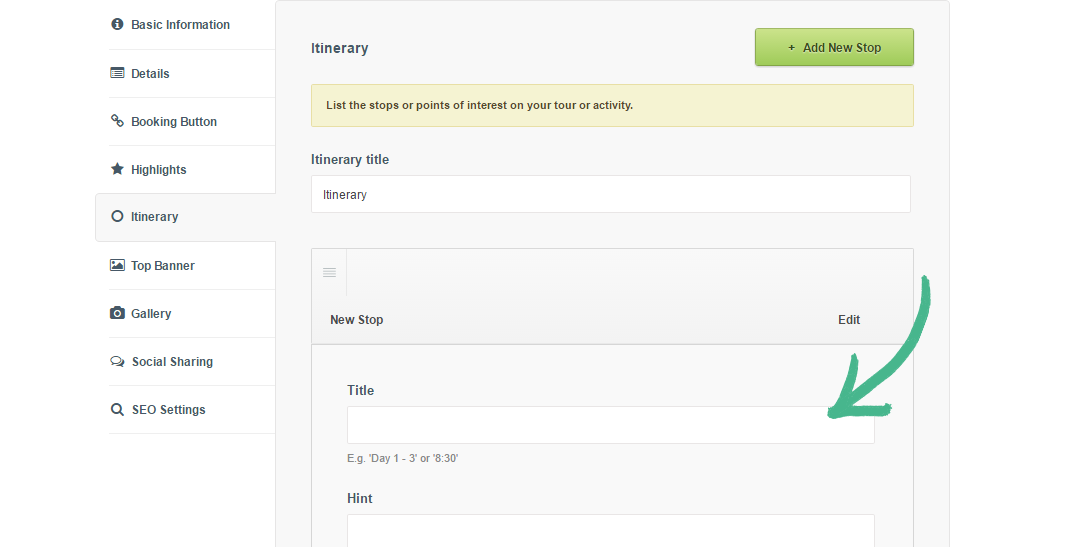The image size is (1075, 547).
Task: Go to SEO Settings section
Action: point(168,409)
